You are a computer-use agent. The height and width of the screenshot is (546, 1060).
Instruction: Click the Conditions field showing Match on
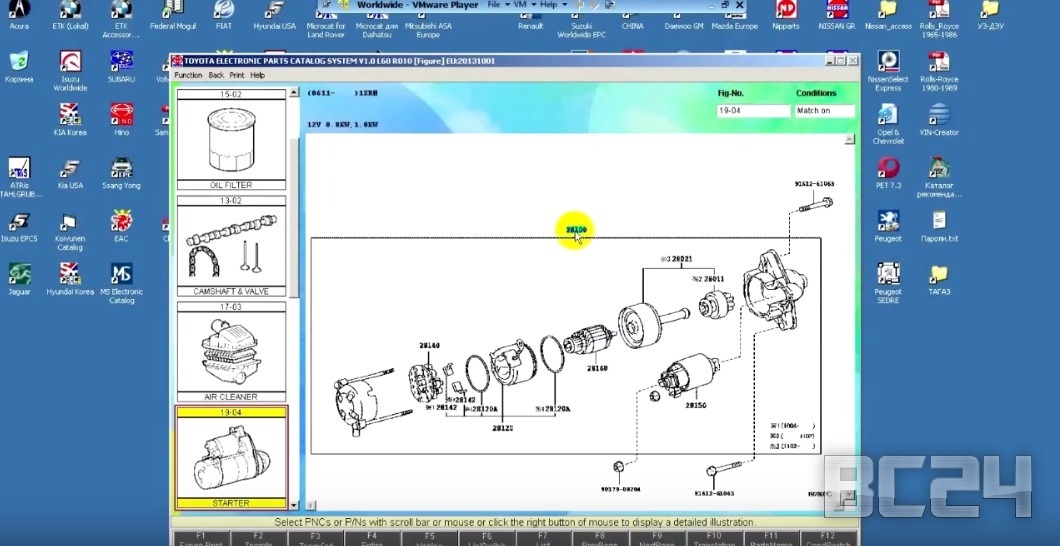pos(825,111)
